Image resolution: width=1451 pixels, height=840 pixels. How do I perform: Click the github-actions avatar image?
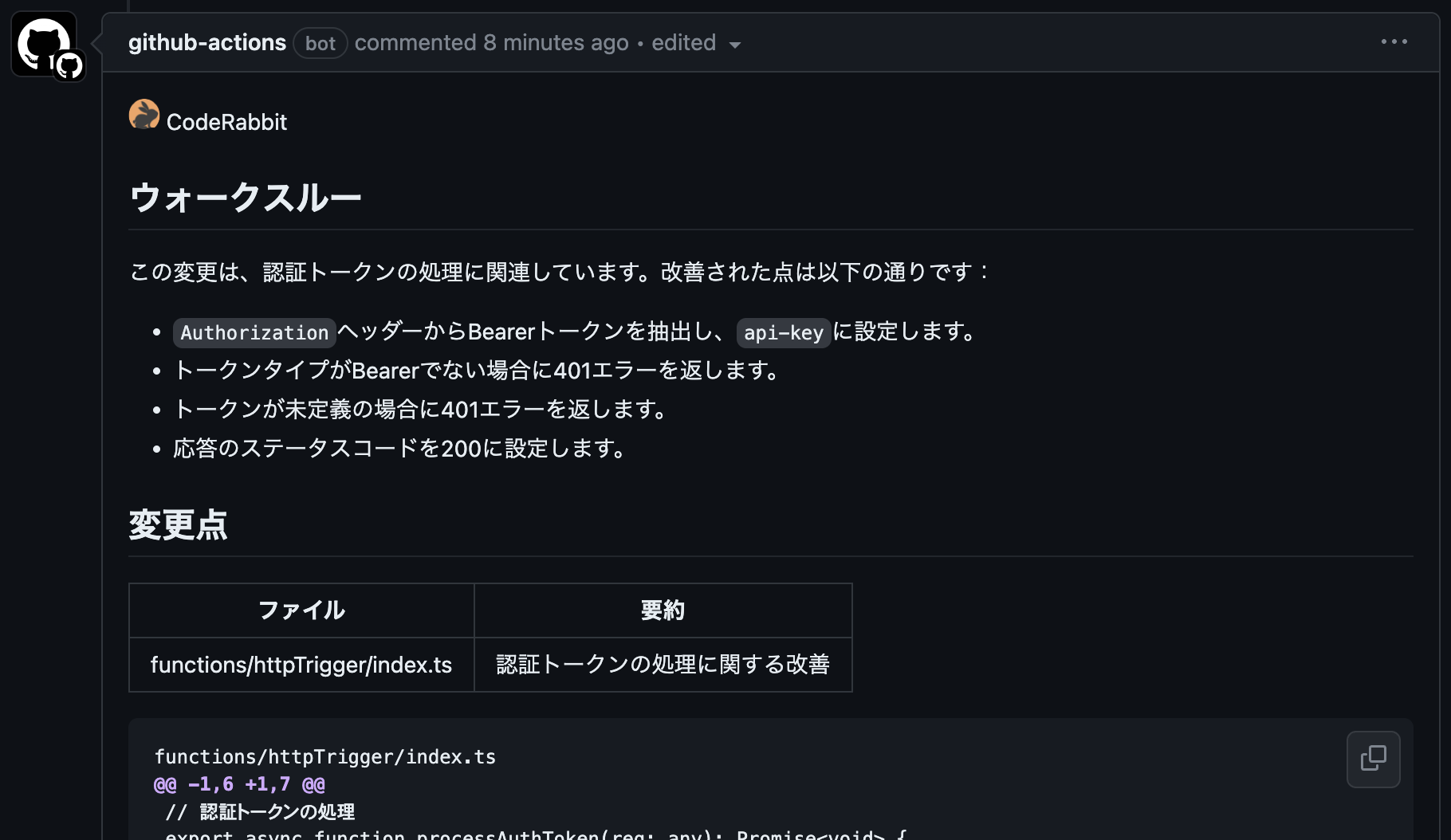coord(41,41)
